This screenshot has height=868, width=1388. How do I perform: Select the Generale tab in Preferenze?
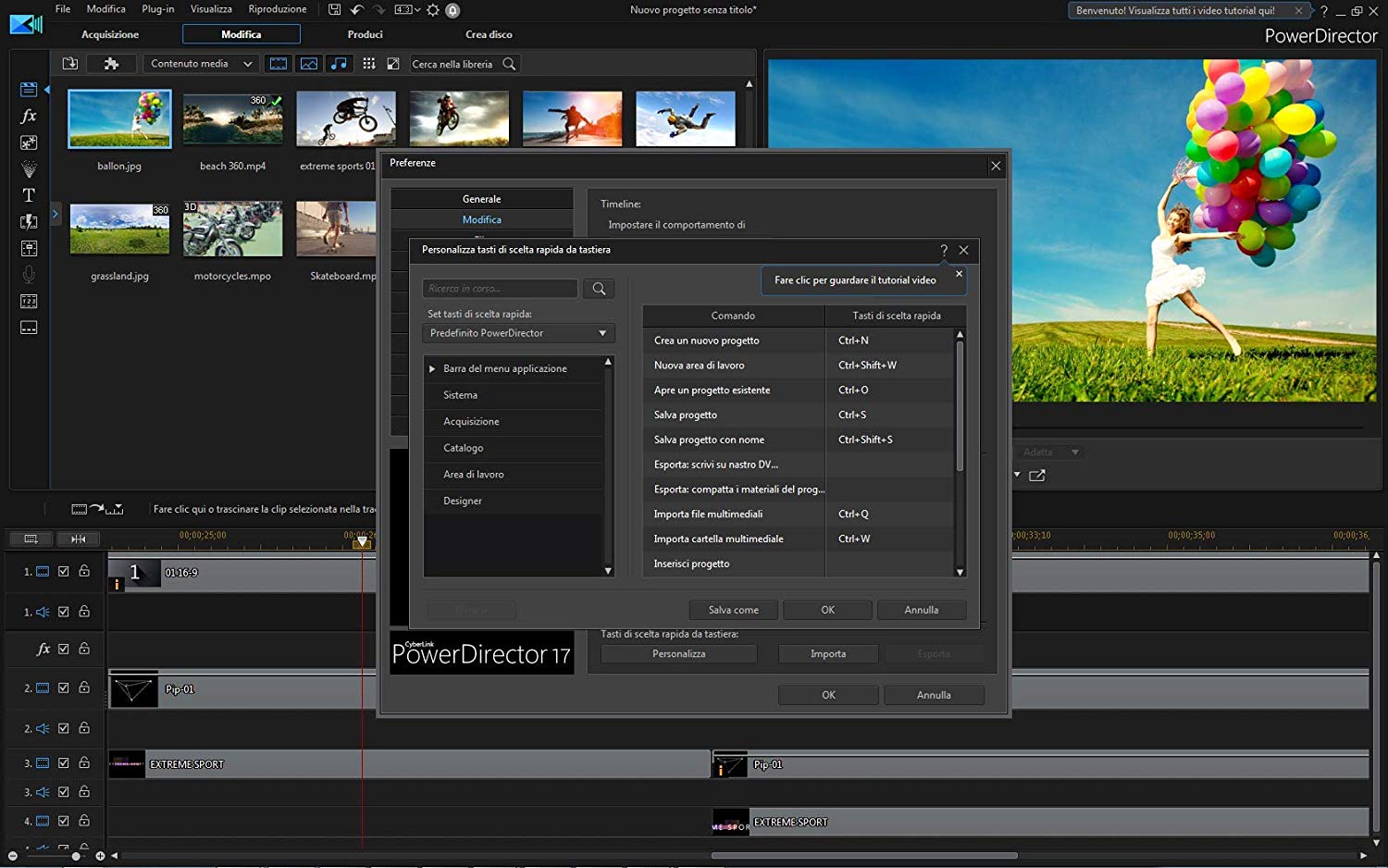pyautogui.click(x=481, y=199)
